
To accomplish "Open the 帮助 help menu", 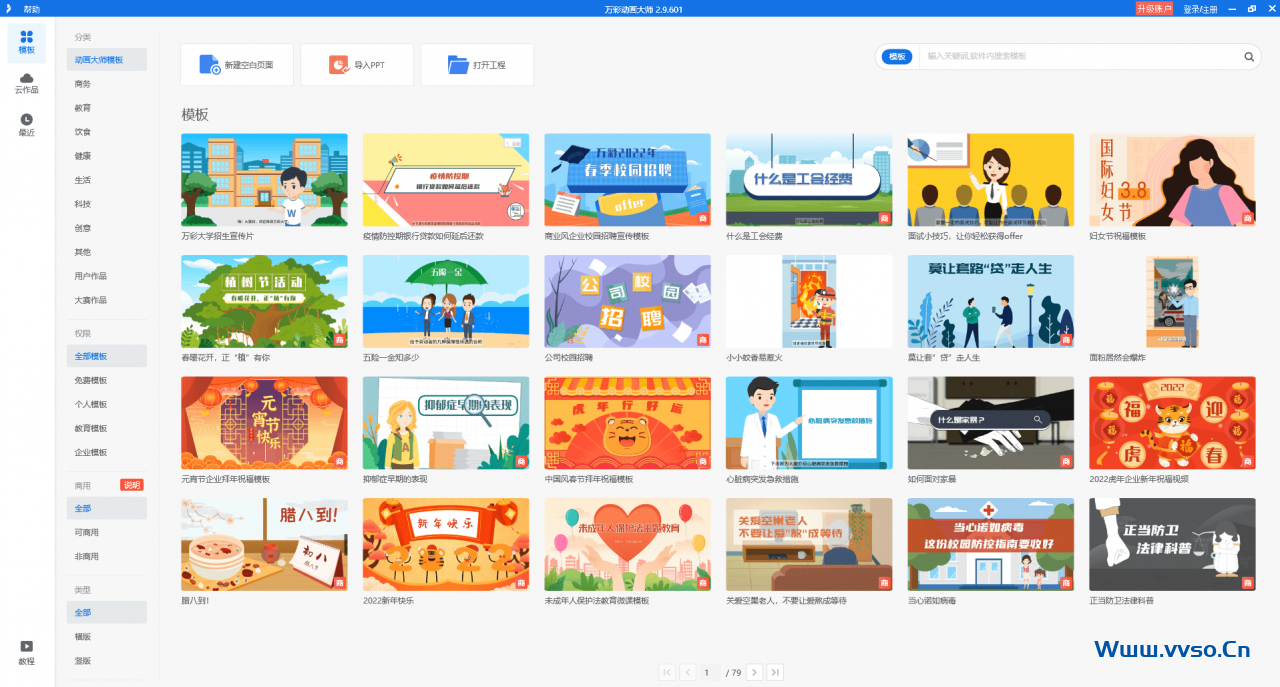I will point(32,9).
